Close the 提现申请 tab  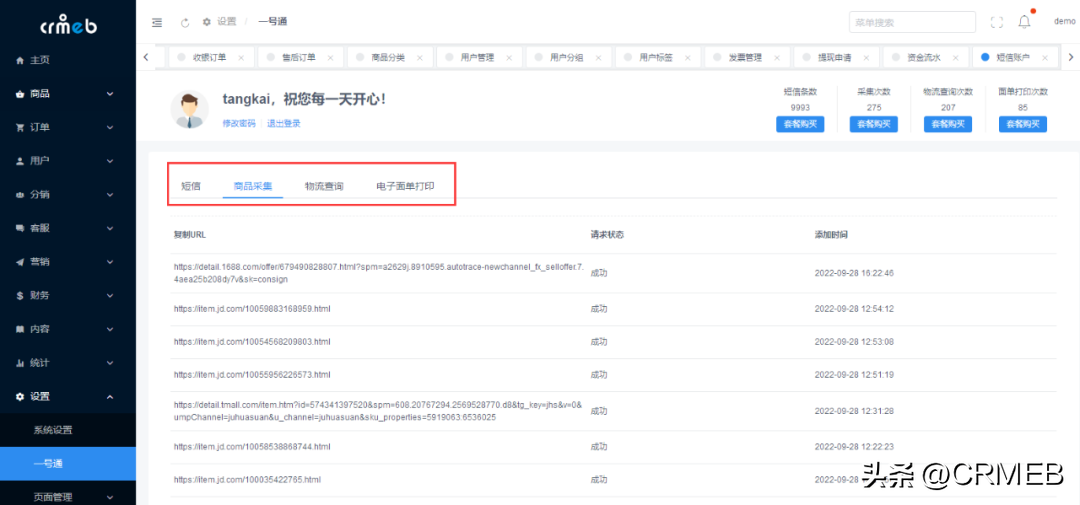(x=866, y=57)
